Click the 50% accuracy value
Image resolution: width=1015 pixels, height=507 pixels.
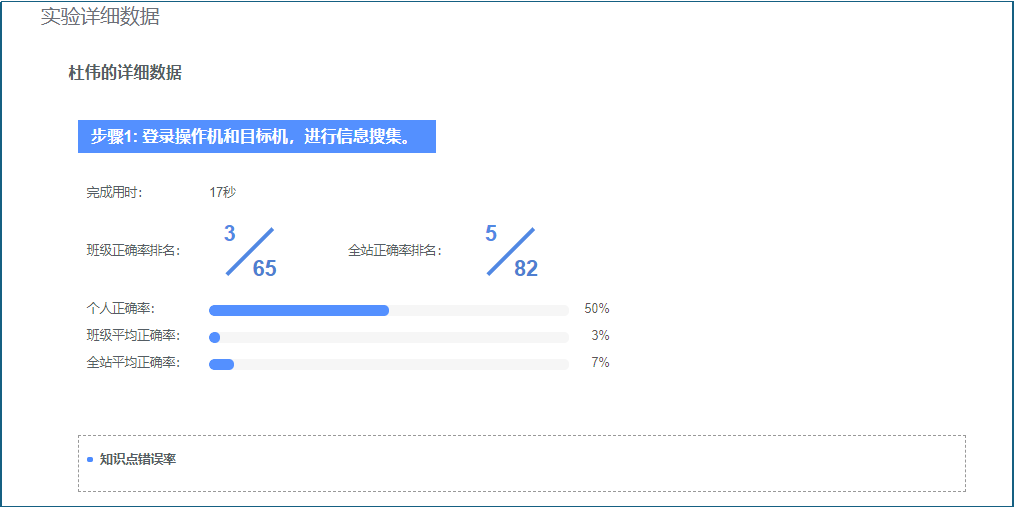[x=597, y=309]
